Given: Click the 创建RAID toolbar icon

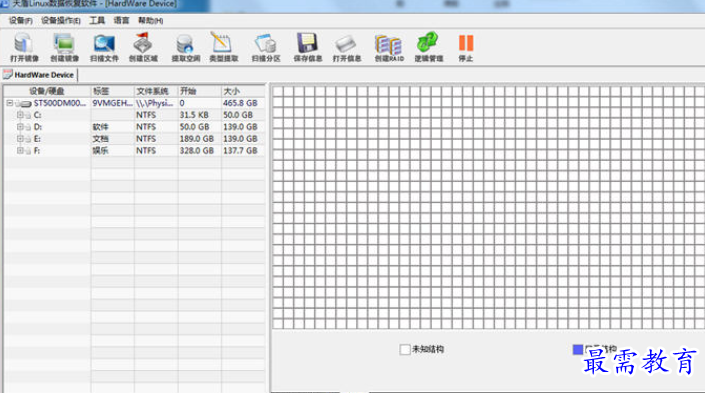Looking at the screenshot, I should 388,44.
